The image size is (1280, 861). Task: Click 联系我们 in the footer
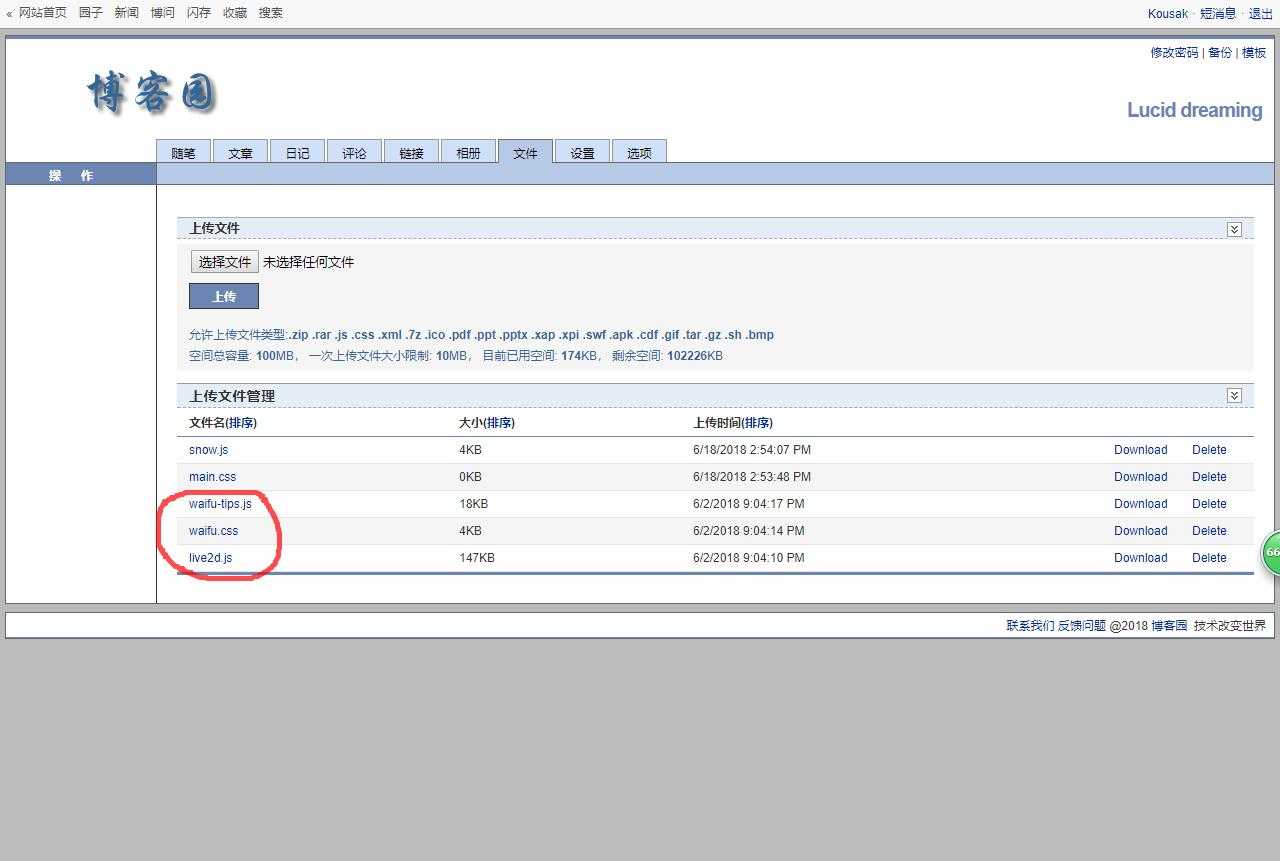(x=1030, y=626)
